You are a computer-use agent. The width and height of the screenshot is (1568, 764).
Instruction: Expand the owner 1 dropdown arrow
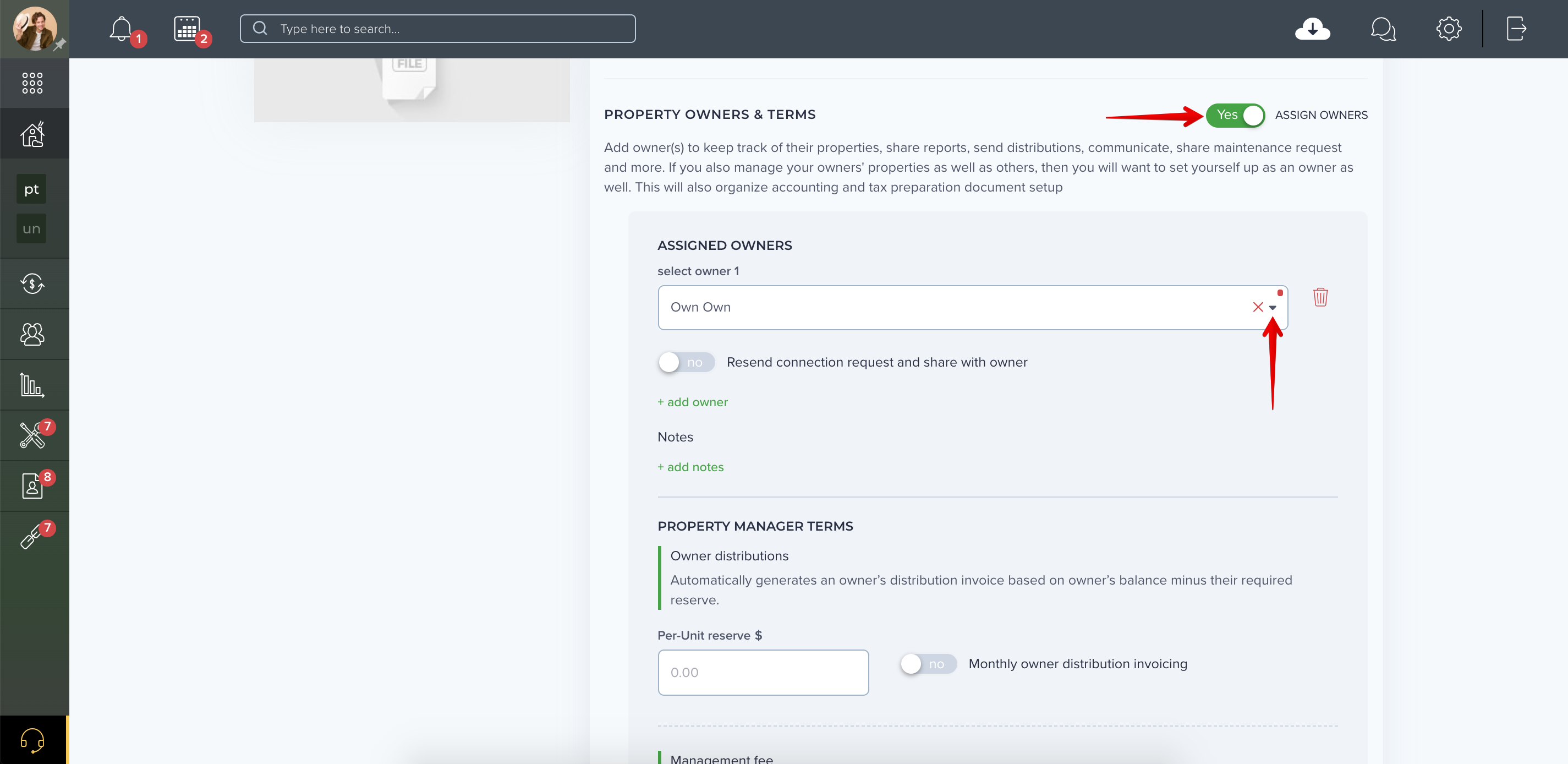tap(1272, 308)
